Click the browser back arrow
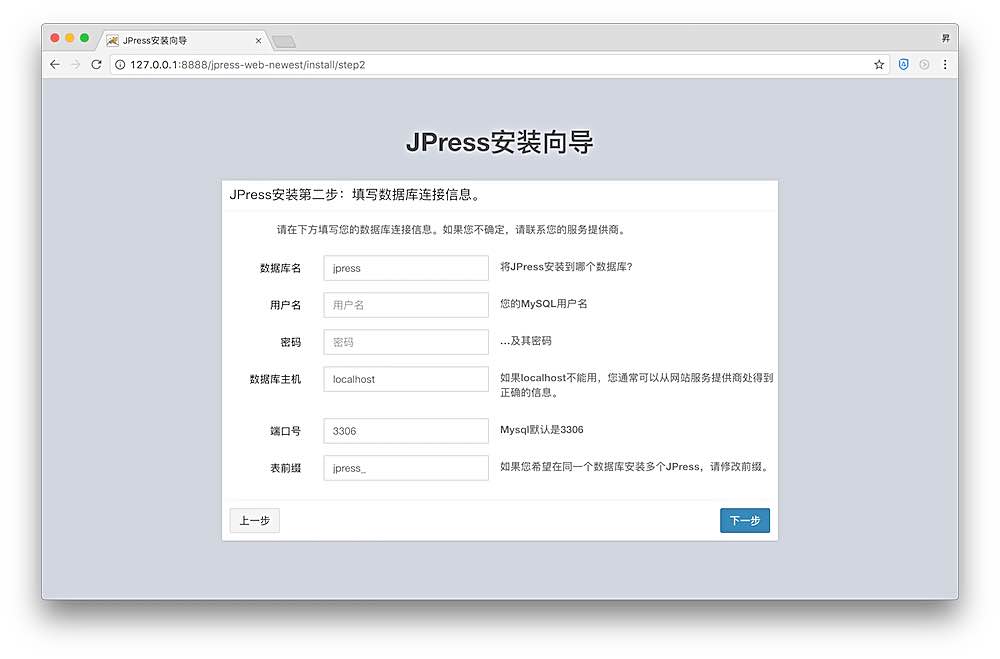Screen dimensions: 1000x659 [x=55, y=64]
